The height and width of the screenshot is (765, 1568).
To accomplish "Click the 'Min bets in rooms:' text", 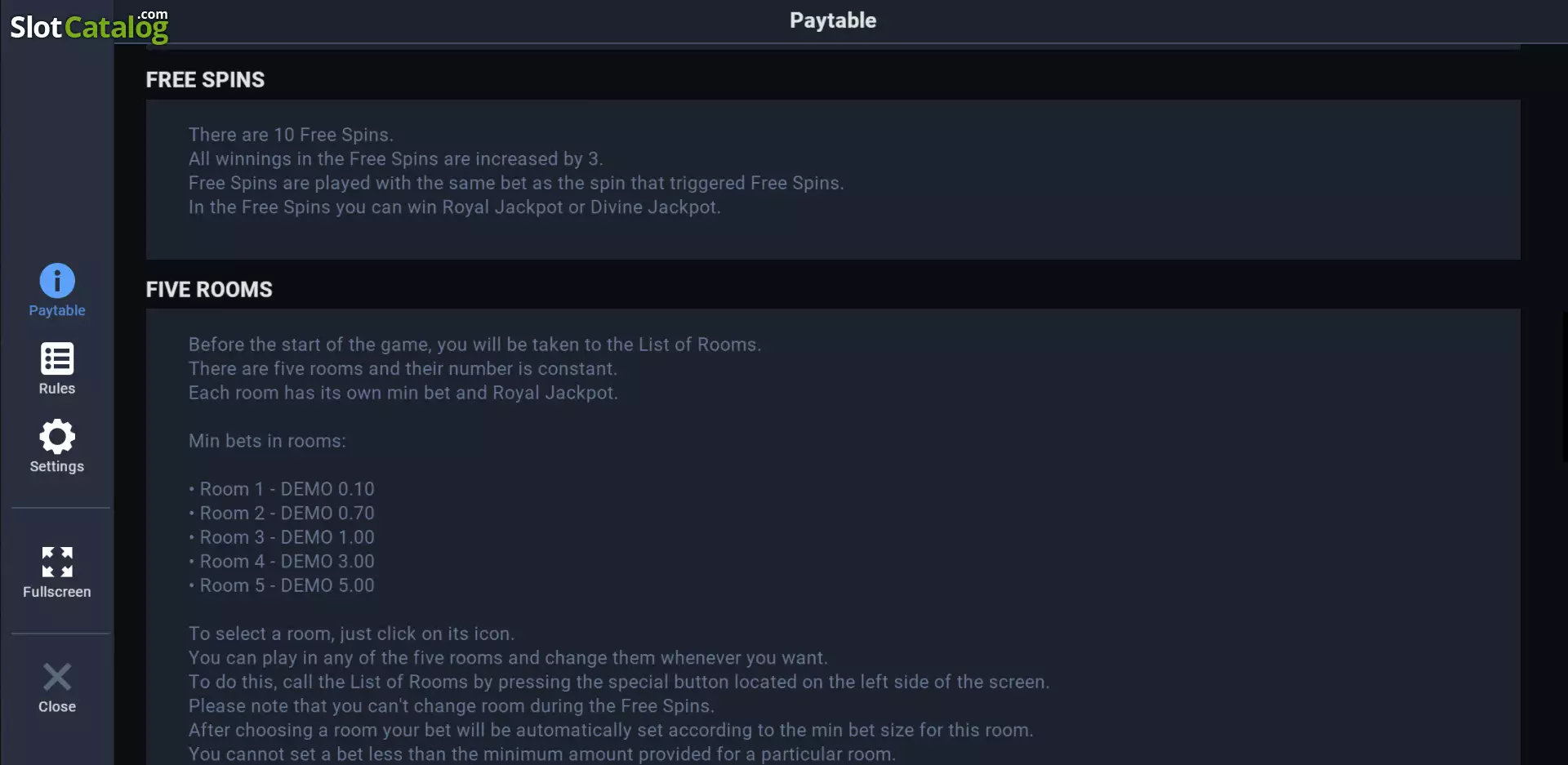I will tap(267, 441).
